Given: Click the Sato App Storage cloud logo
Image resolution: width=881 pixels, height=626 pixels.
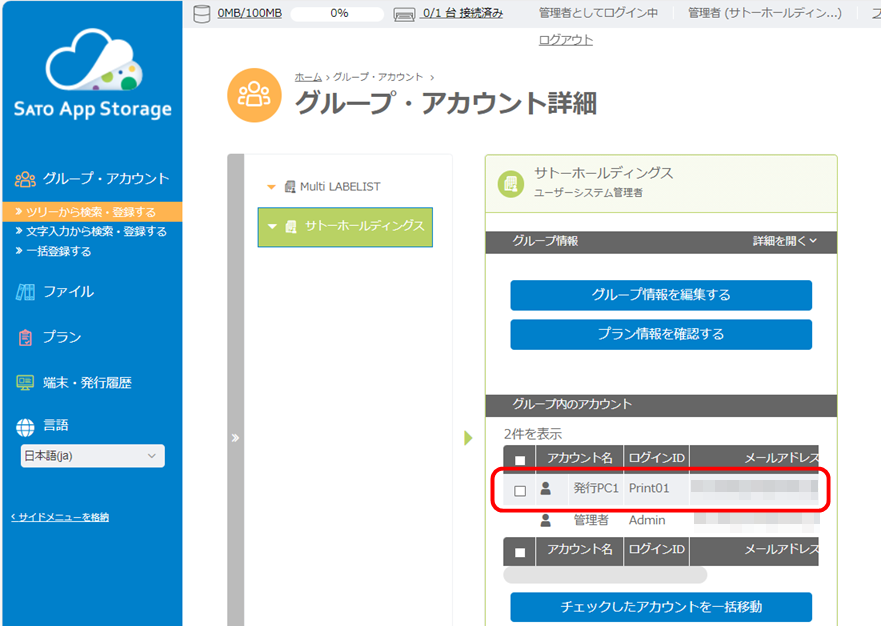Looking at the screenshot, I should coord(93,74).
